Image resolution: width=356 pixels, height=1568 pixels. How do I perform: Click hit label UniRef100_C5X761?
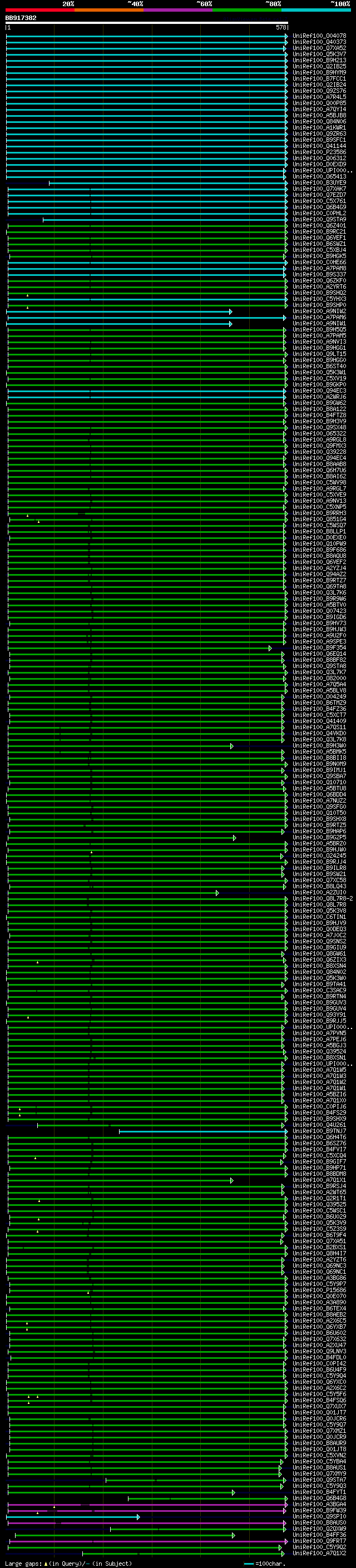pos(319,201)
